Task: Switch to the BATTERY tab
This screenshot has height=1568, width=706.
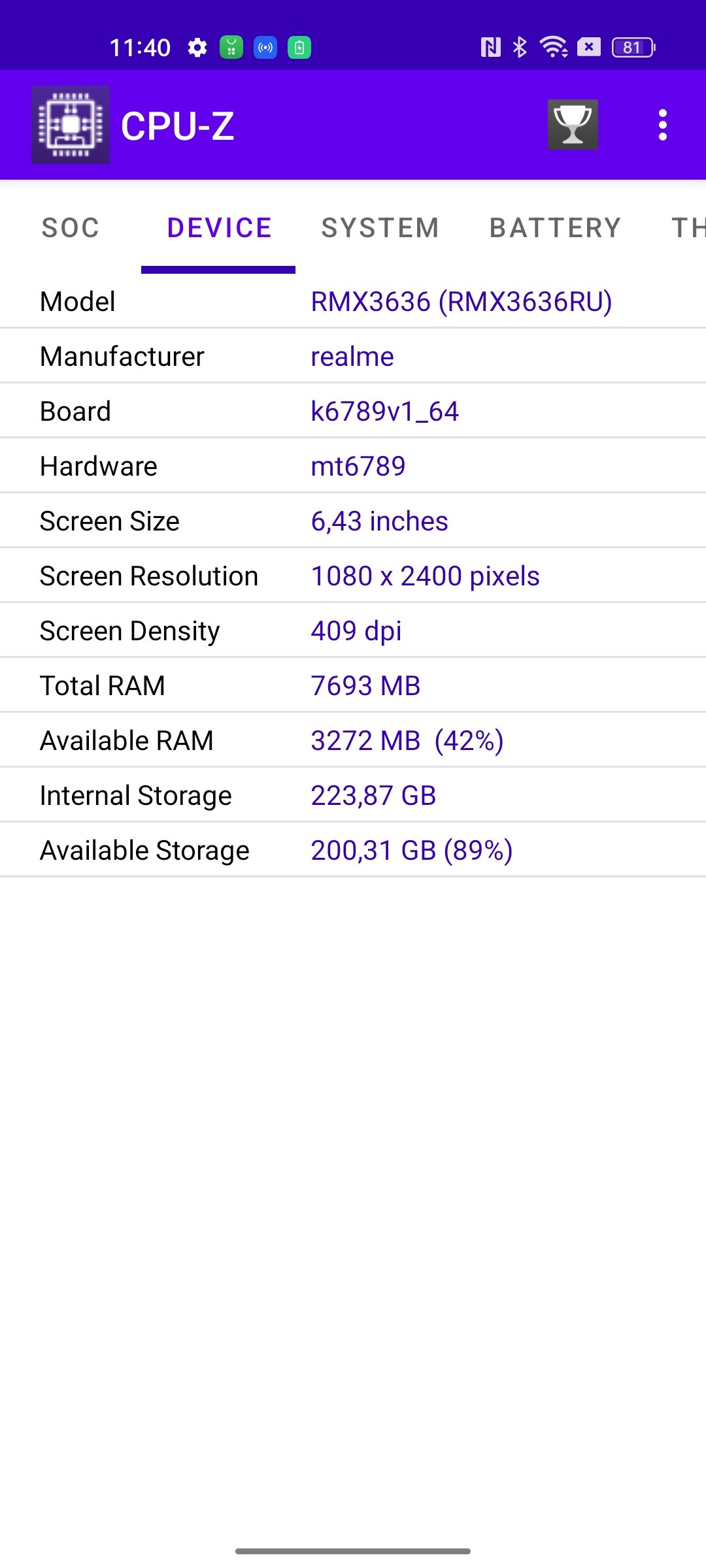Action: [556, 228]
